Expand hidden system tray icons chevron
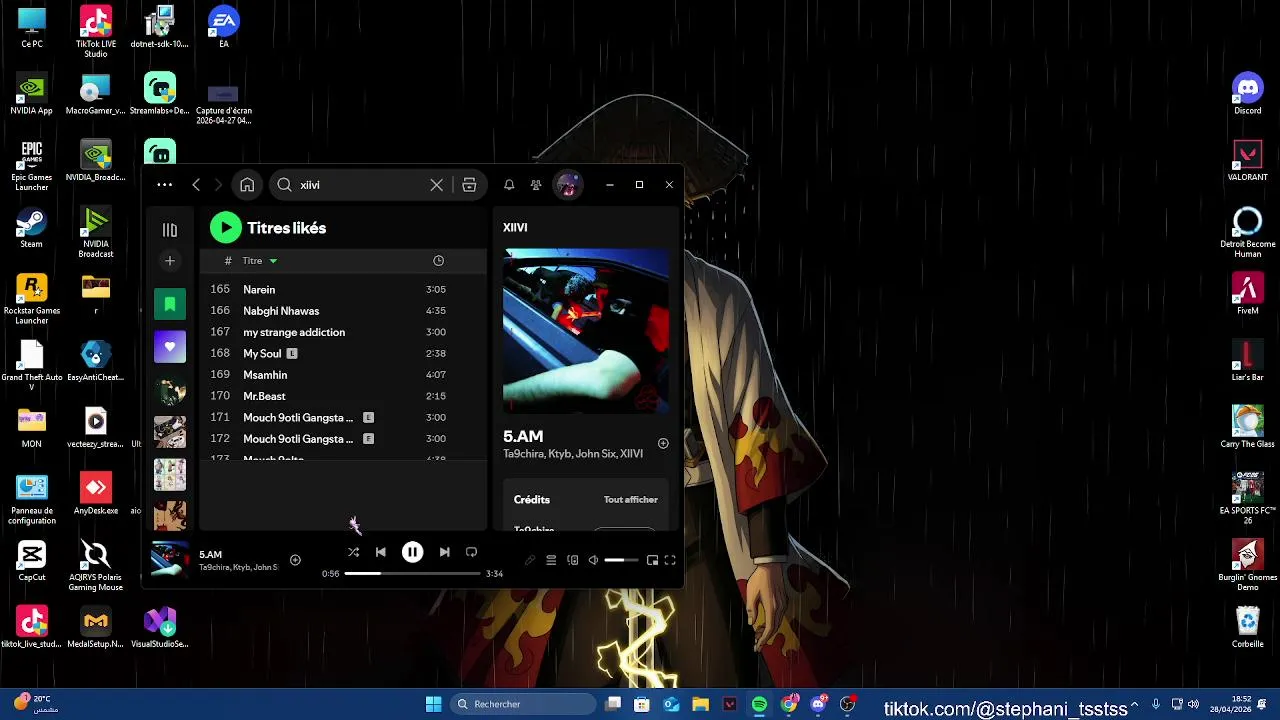1280x720 pixels. point(1134,705)
